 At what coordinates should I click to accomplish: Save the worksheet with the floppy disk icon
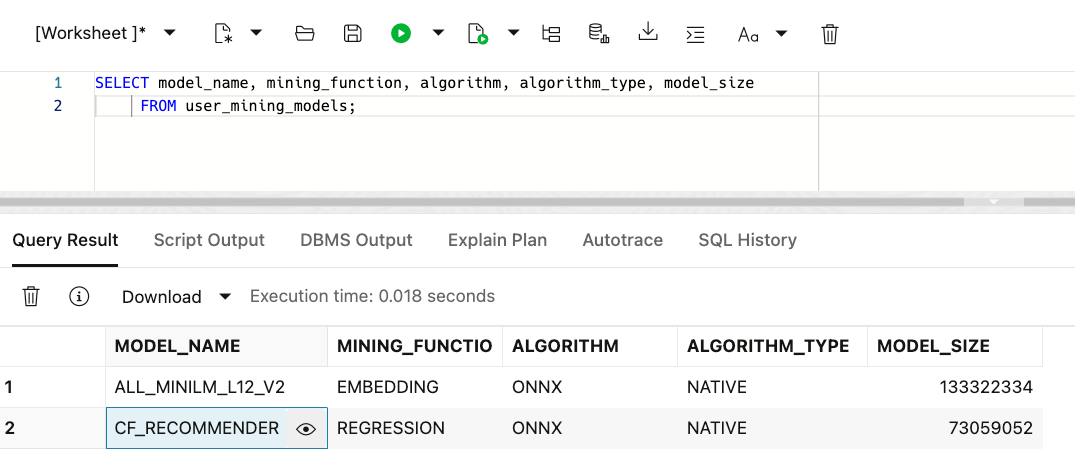pyautogui.click(x=352, y=33)
